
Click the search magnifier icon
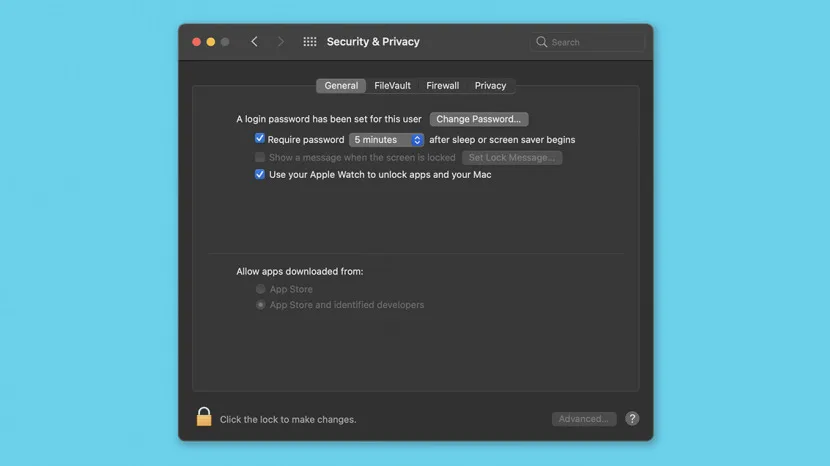(541, 42)
